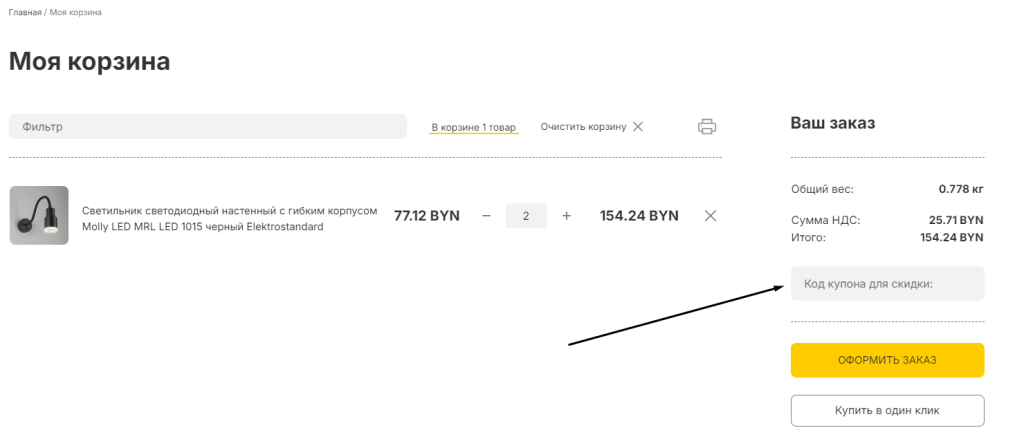Focus the Фильтр search field

[x=207, y=127]
